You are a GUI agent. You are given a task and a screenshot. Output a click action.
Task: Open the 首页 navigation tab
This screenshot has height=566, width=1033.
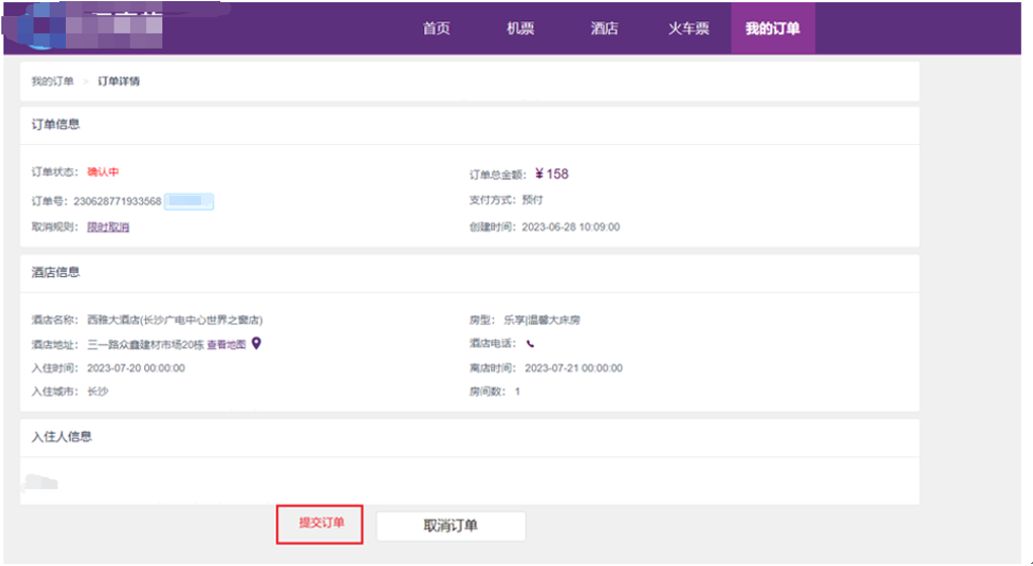[436, 28]
